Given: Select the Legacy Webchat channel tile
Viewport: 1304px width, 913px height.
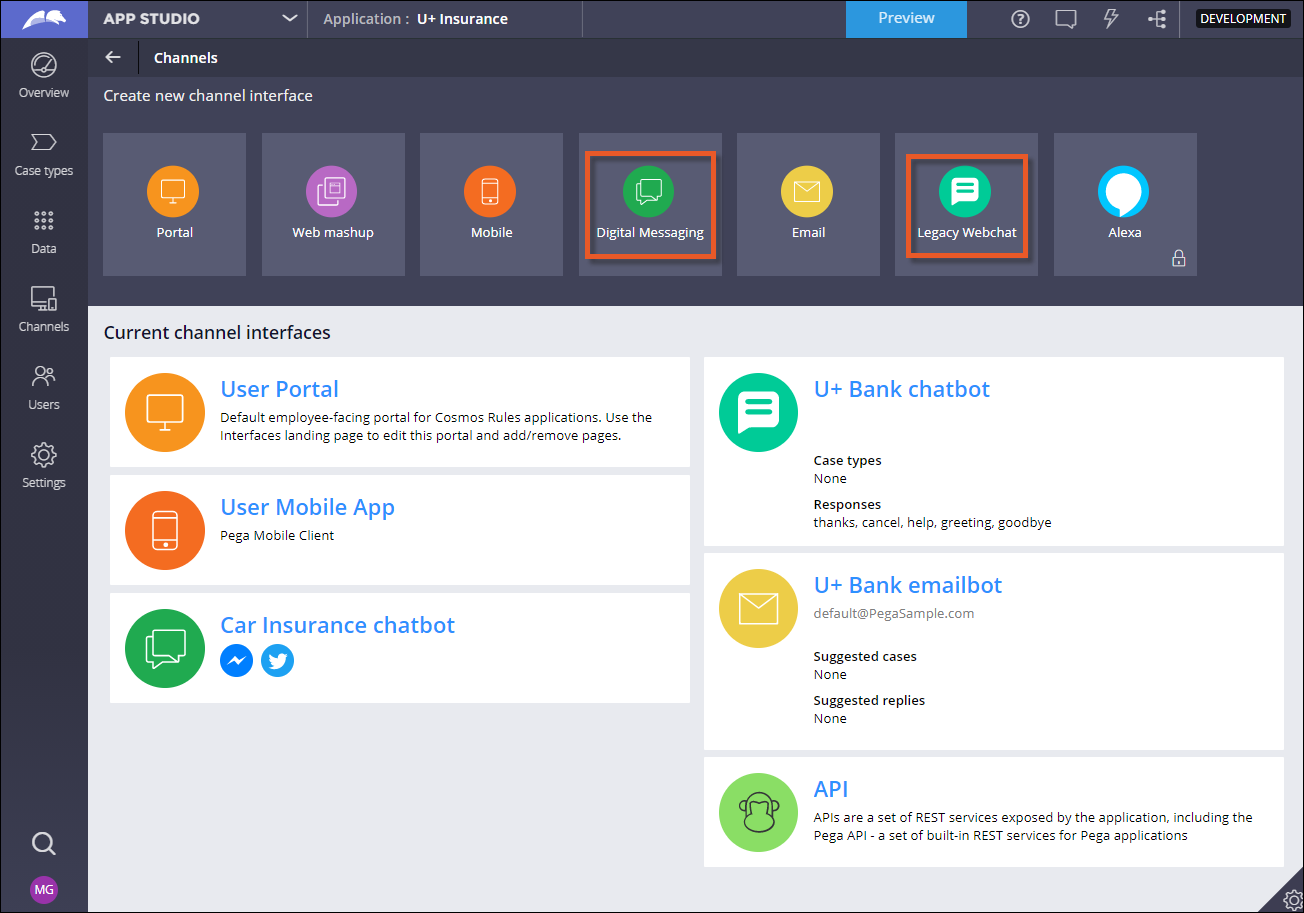Looking at the screenshot, I should point(966,205).
